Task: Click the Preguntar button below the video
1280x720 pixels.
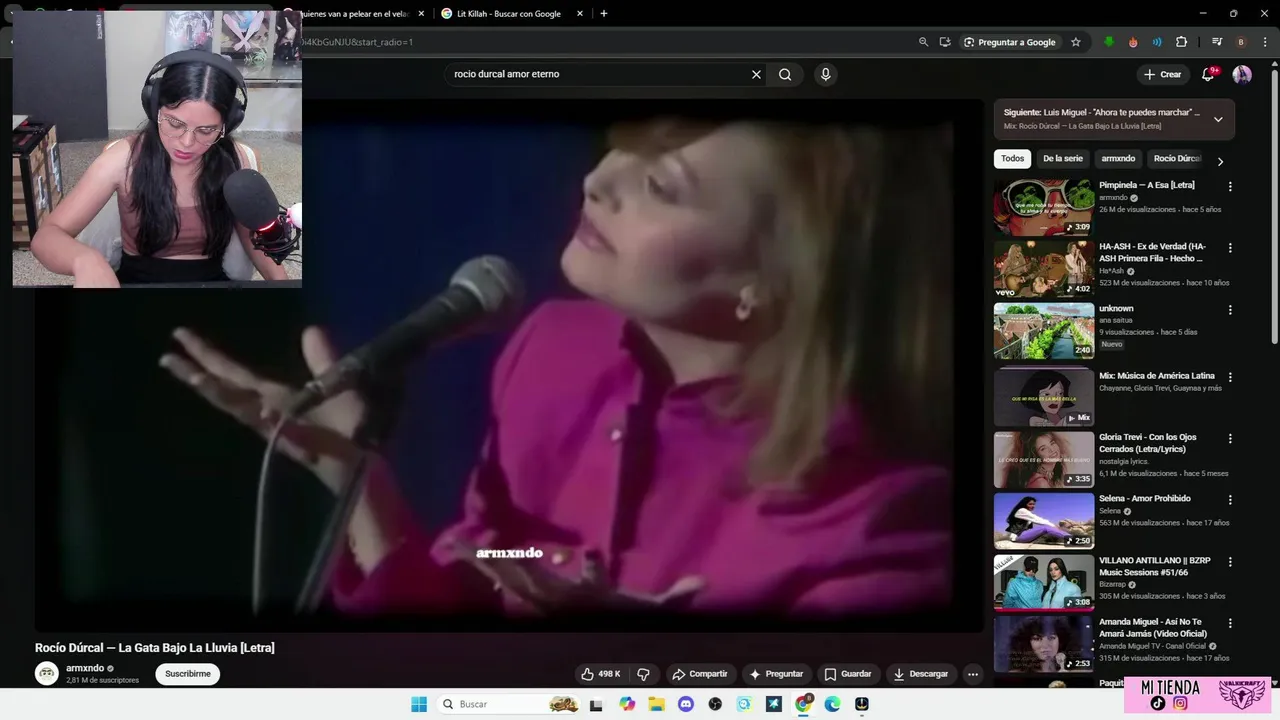Action: click(x=776, y=674)
